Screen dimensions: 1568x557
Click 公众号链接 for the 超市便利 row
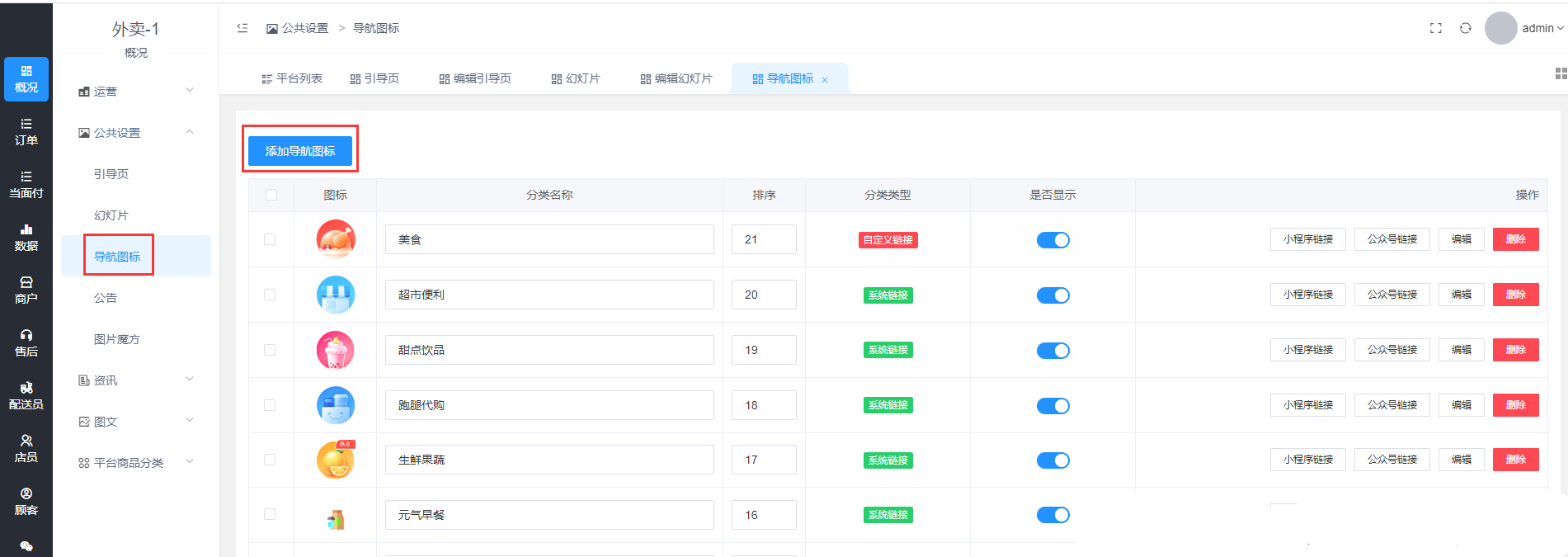click(1392, 295)
